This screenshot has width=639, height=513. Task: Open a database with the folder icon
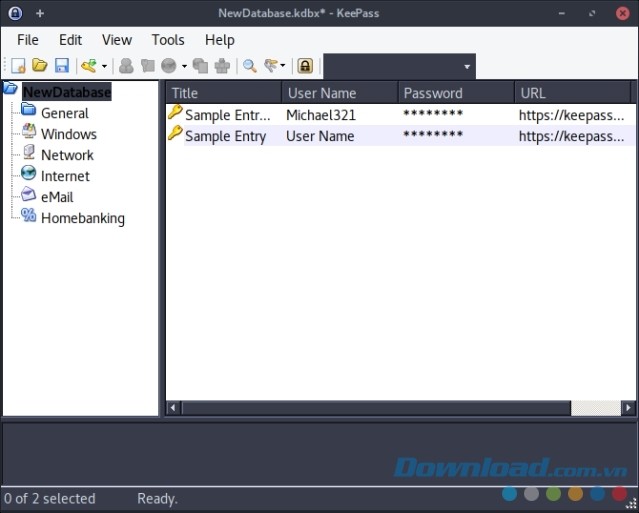tap(40, 65)
